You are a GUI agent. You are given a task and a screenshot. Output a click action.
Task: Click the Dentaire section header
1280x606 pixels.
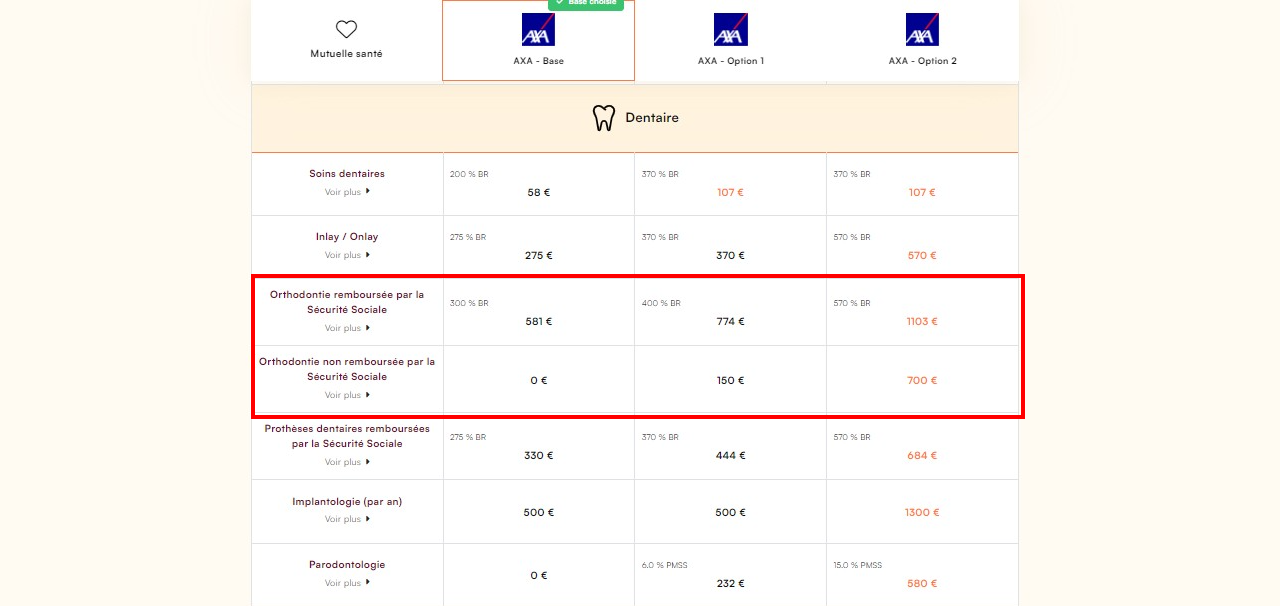tap(635, 118)
